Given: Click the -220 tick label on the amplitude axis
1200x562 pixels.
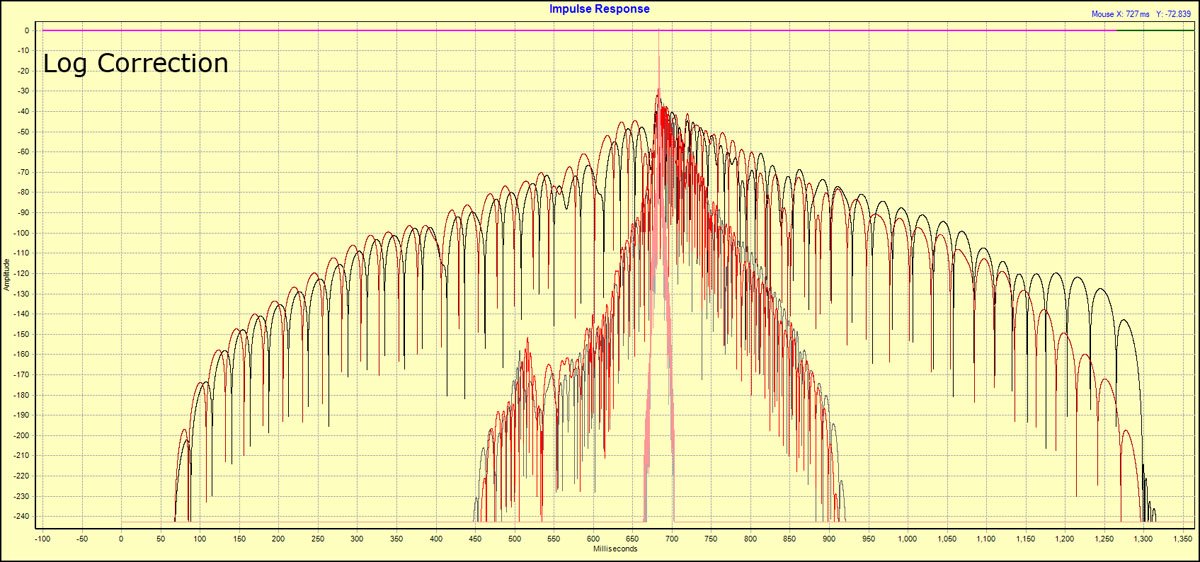Looking at the screenshot, I should (20, 477).
